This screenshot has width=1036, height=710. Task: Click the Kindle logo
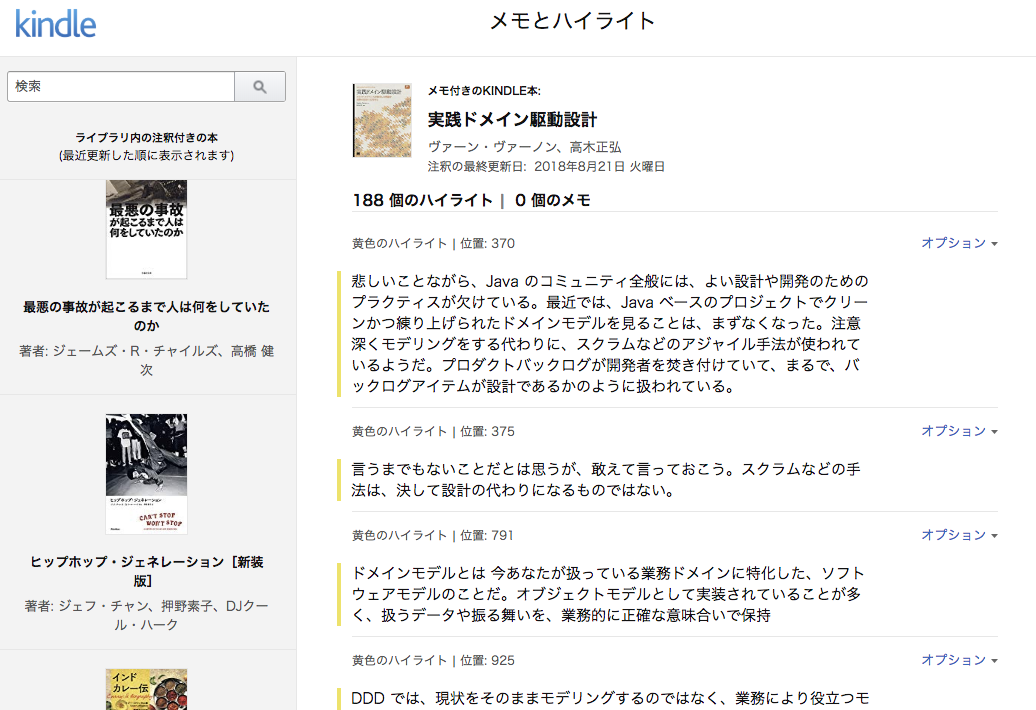click(56, 24)
